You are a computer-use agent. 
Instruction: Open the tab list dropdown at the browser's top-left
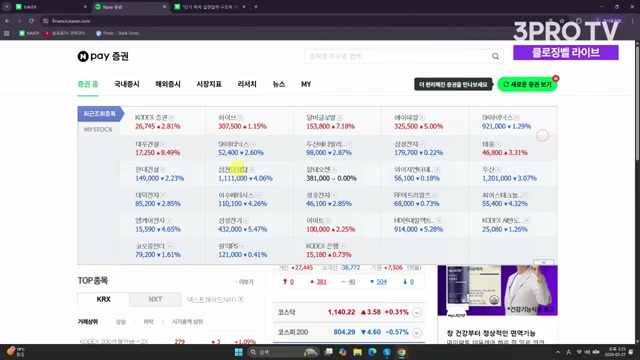(x=7, y=7)
